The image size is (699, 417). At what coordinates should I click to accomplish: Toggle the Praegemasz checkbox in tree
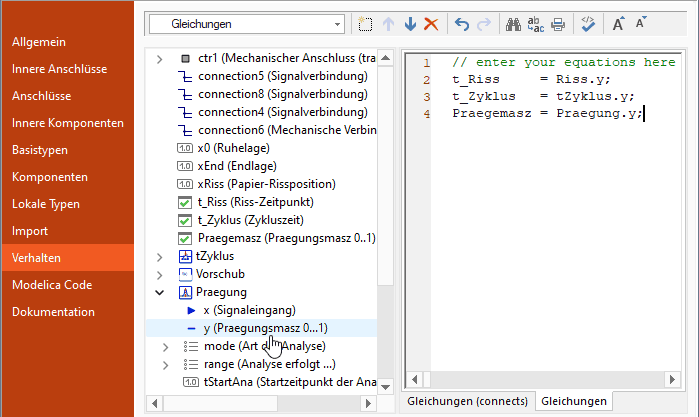coord(184,238)
